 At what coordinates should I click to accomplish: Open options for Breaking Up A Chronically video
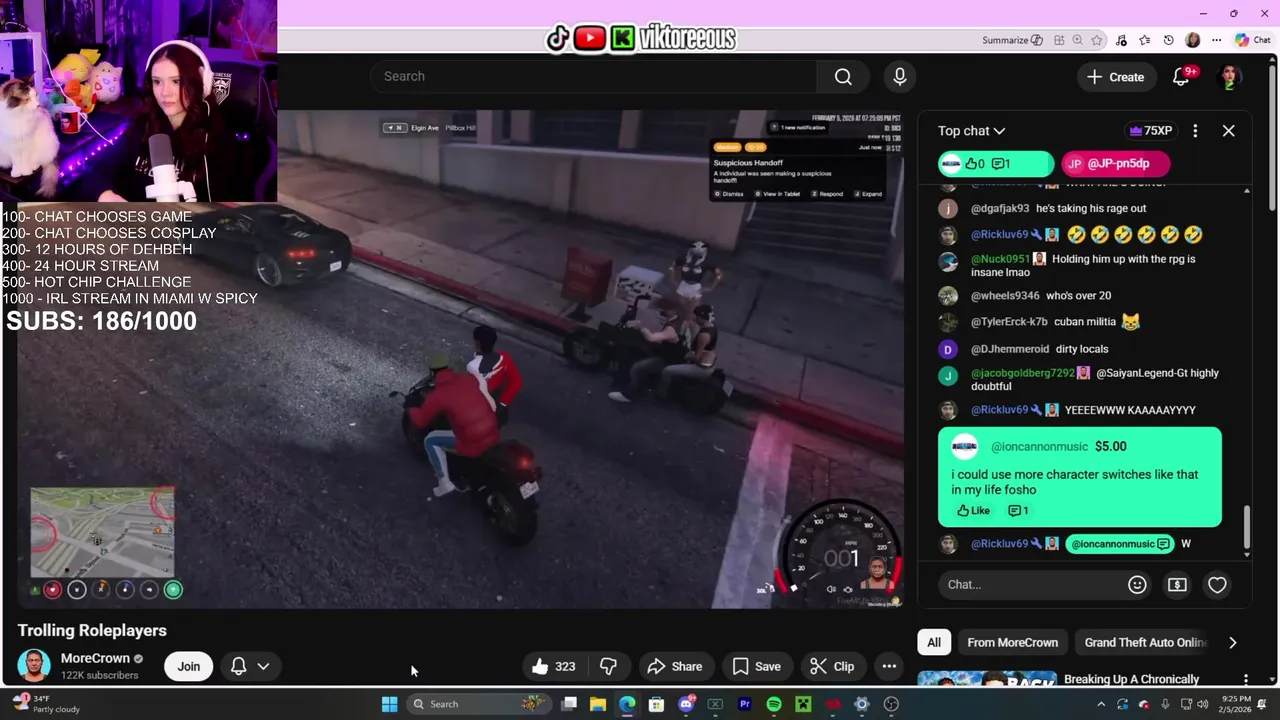click(x=1245, y=679)
